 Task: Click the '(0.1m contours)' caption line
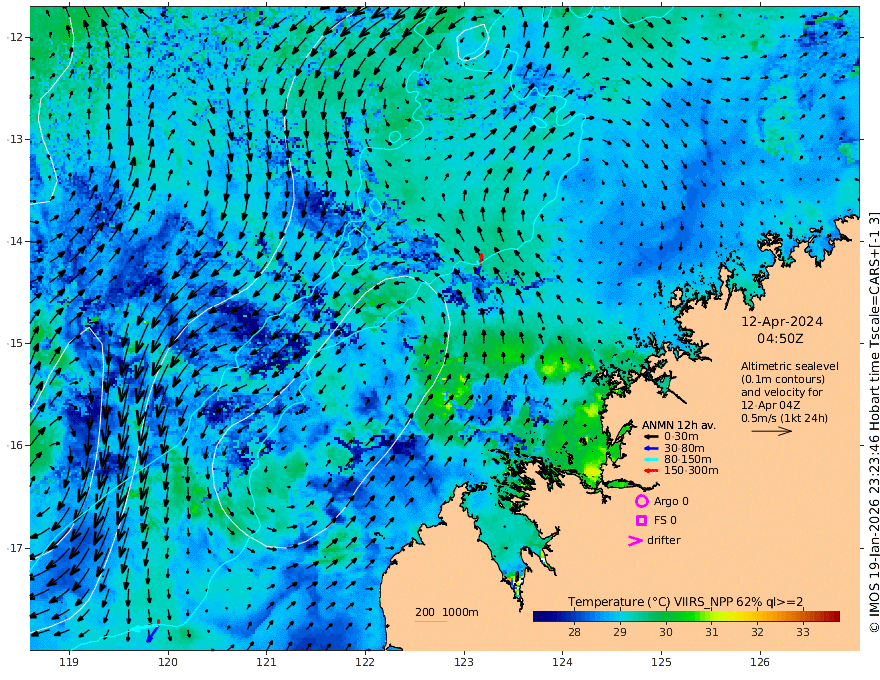tap(783, 379)
